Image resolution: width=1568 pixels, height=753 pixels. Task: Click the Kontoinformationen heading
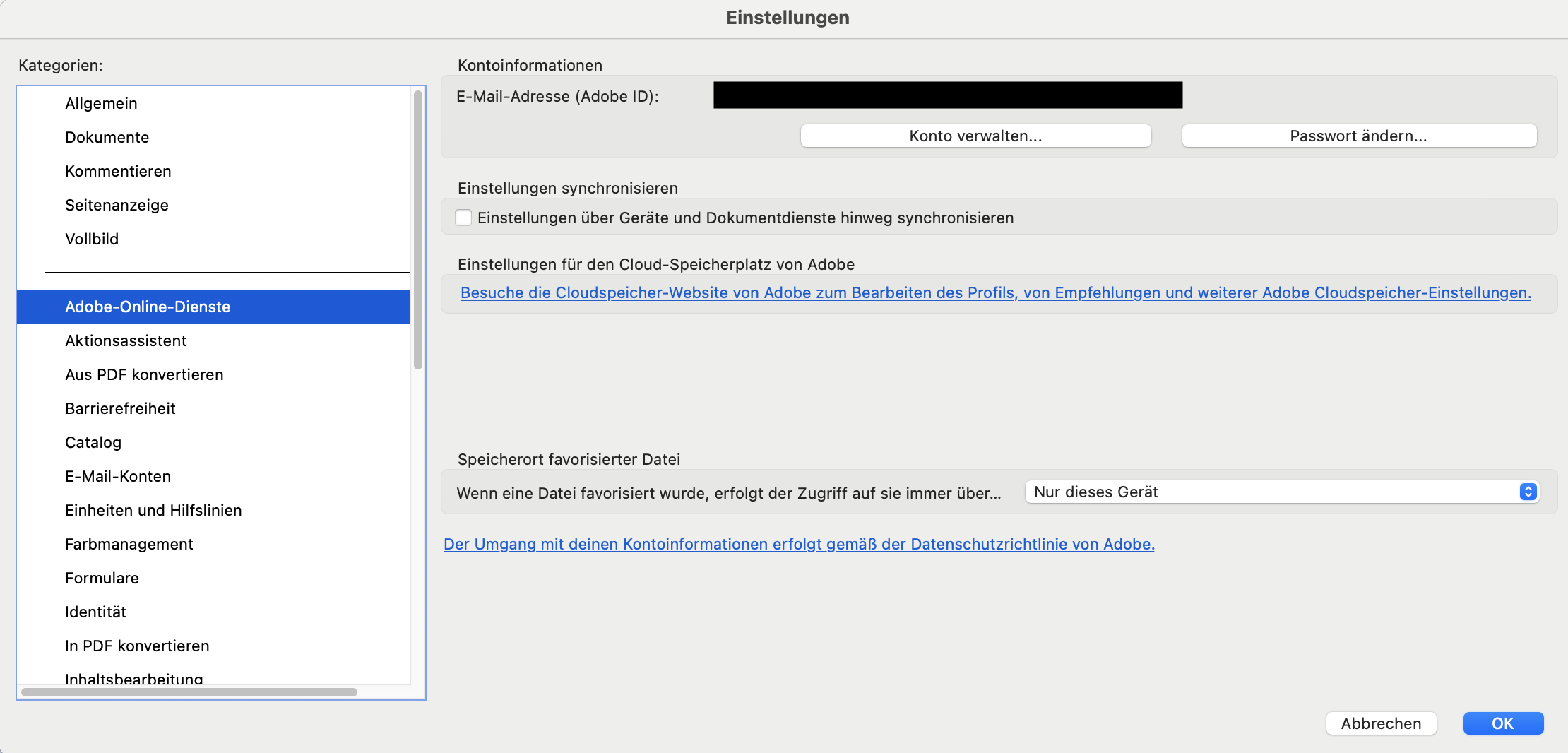tap(530, 65)
